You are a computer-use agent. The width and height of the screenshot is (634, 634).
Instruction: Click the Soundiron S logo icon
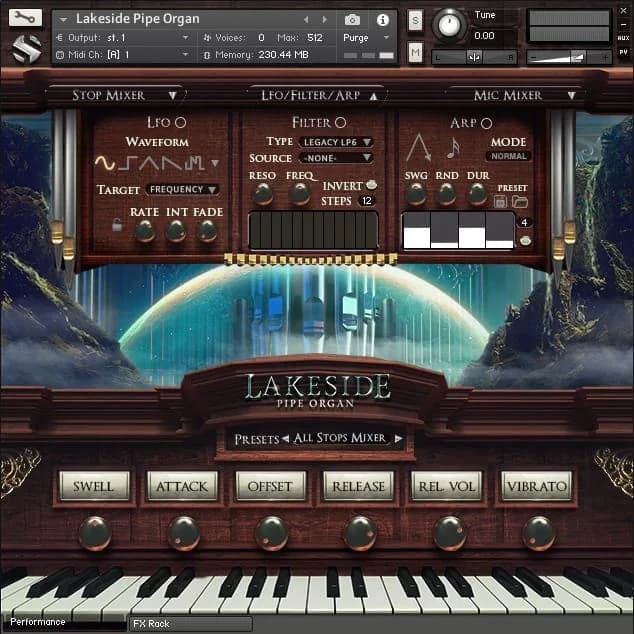[x=27, y=49]
